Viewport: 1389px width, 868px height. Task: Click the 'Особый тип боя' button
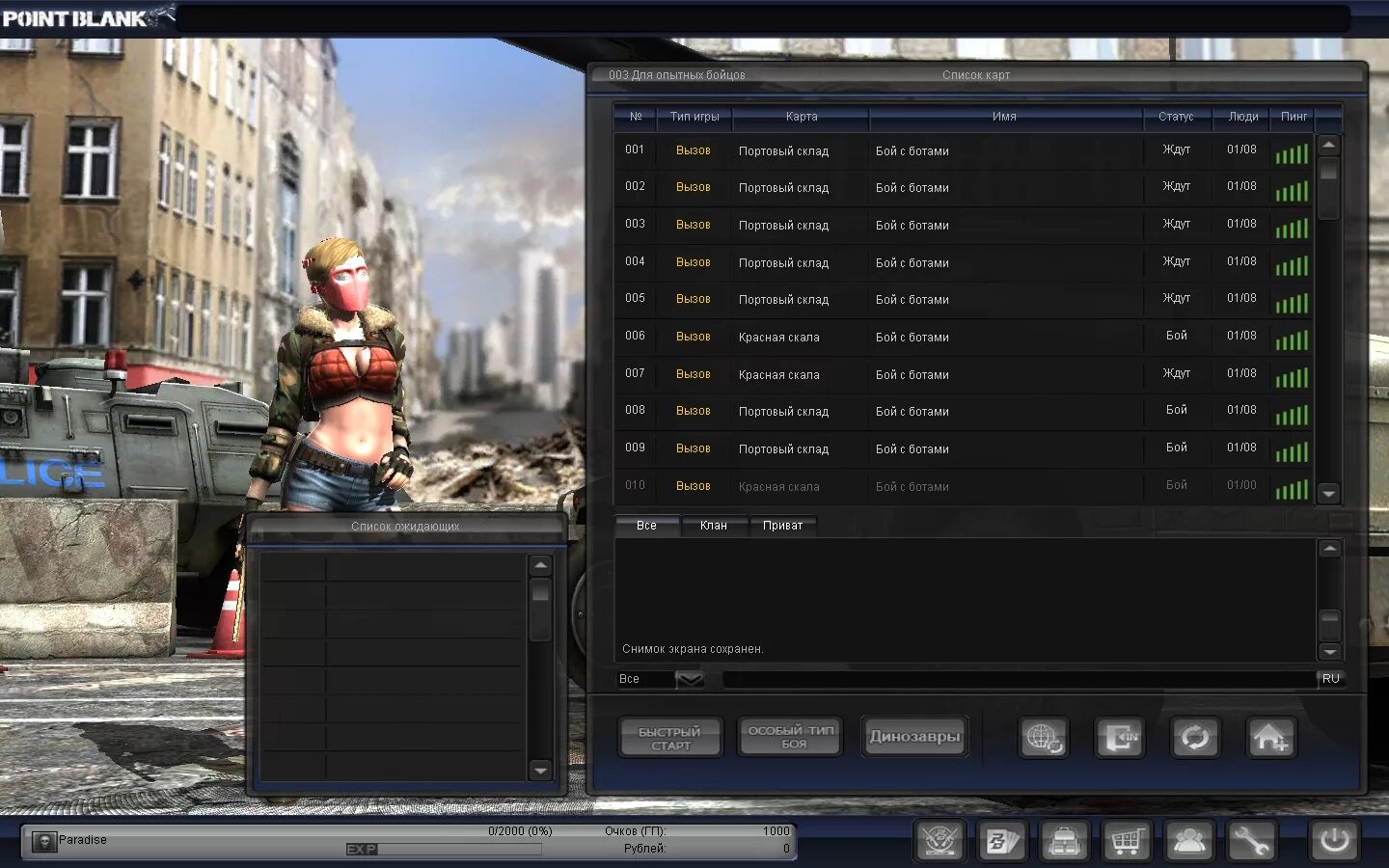pos(790,737)
